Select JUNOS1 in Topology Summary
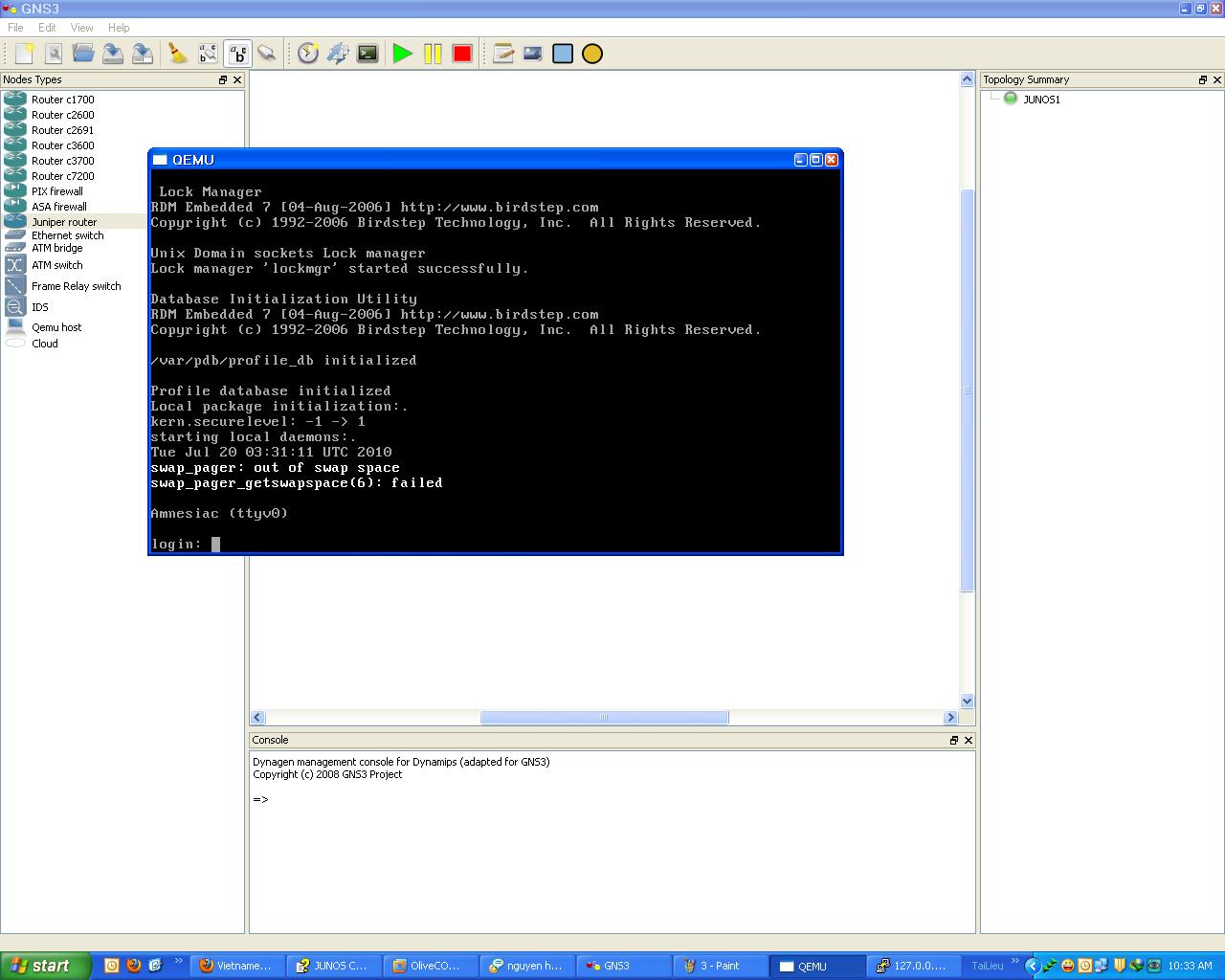 click(x=1041, y=100)
